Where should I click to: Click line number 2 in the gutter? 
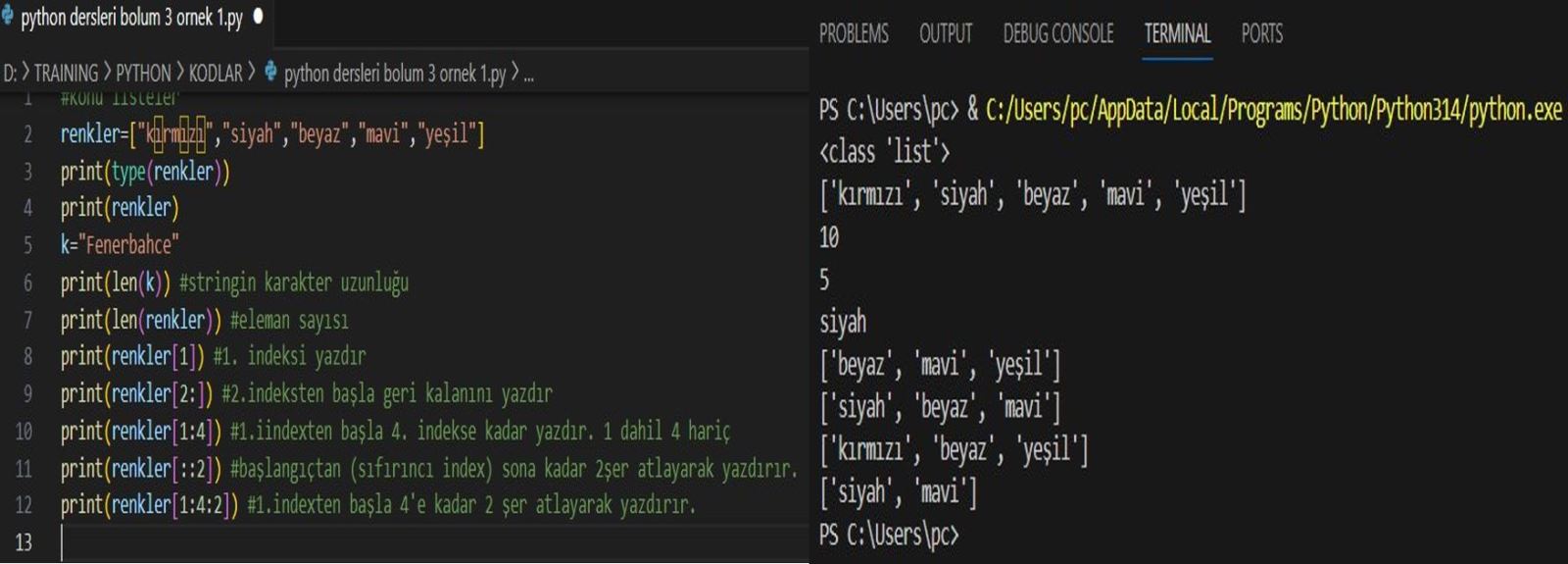(x=27, y=134)
